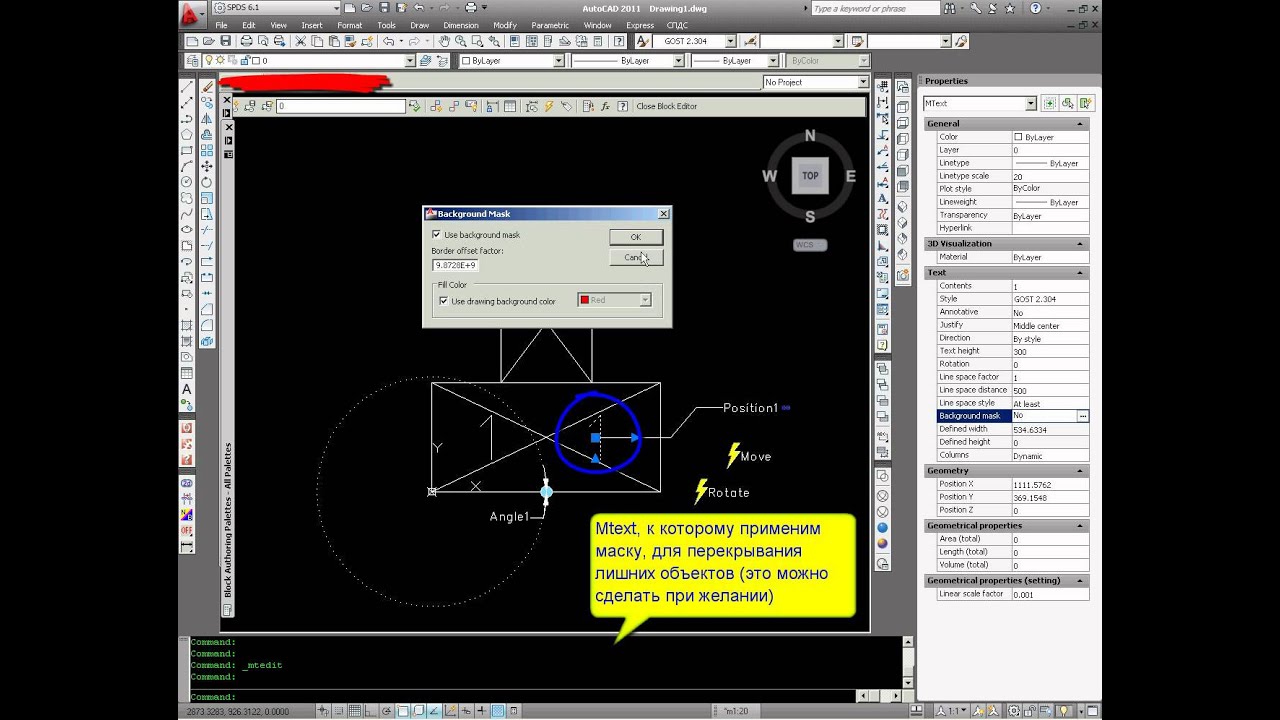Click the block table icon in editor toolbar
The width and height of the screenshot is (1280, 720).
point(510,106)
